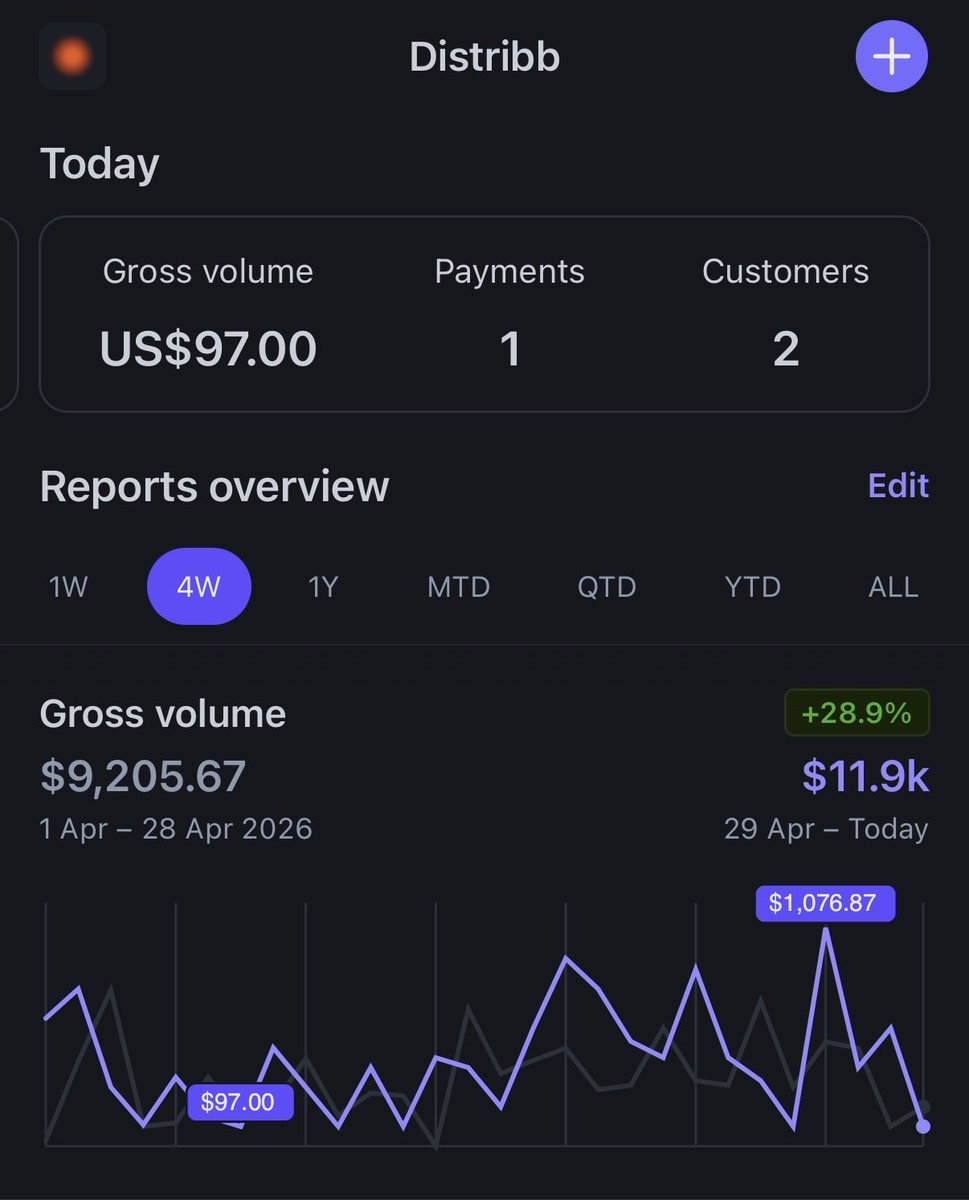Tap the 1 Apr – 28 Apr 2026 date range
969x1200 pixels.
(176, 829)
